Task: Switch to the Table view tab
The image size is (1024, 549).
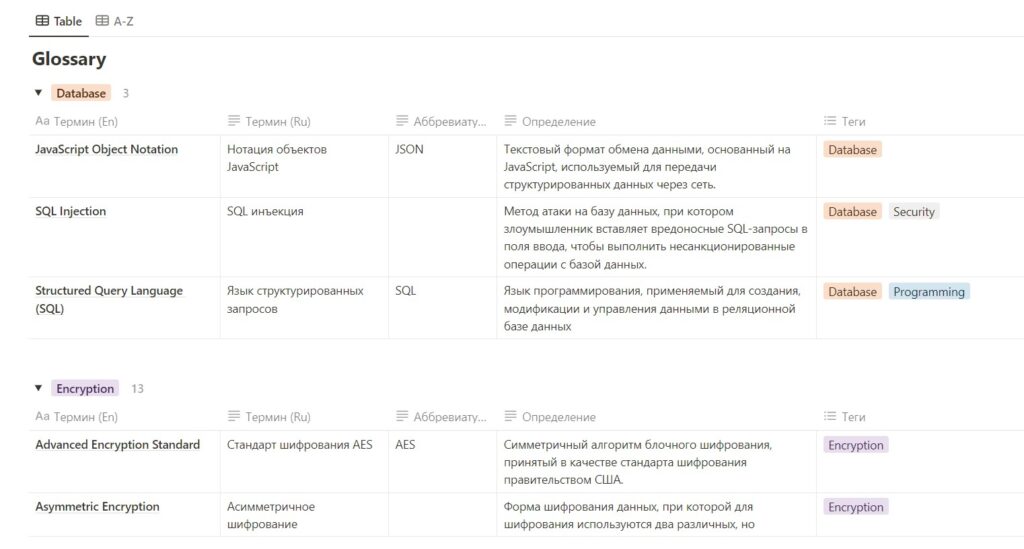Action: tap(58, 20)
